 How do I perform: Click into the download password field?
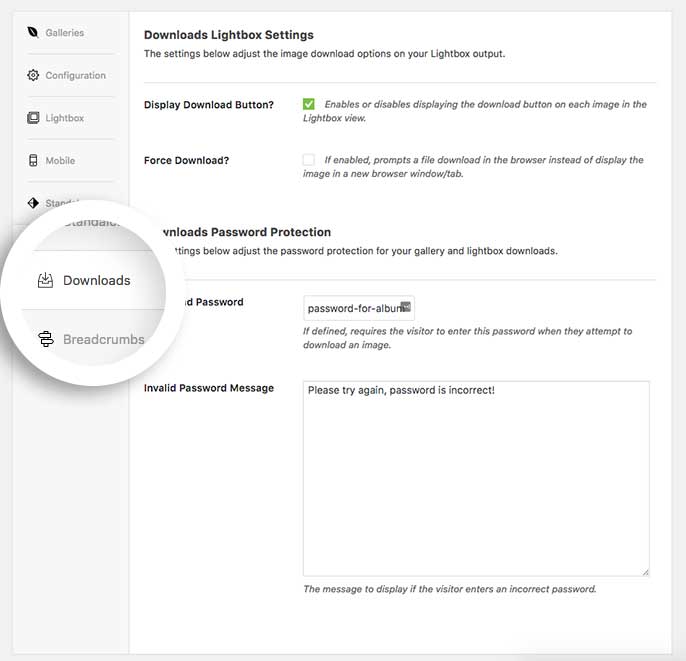[x=359, y=308]
